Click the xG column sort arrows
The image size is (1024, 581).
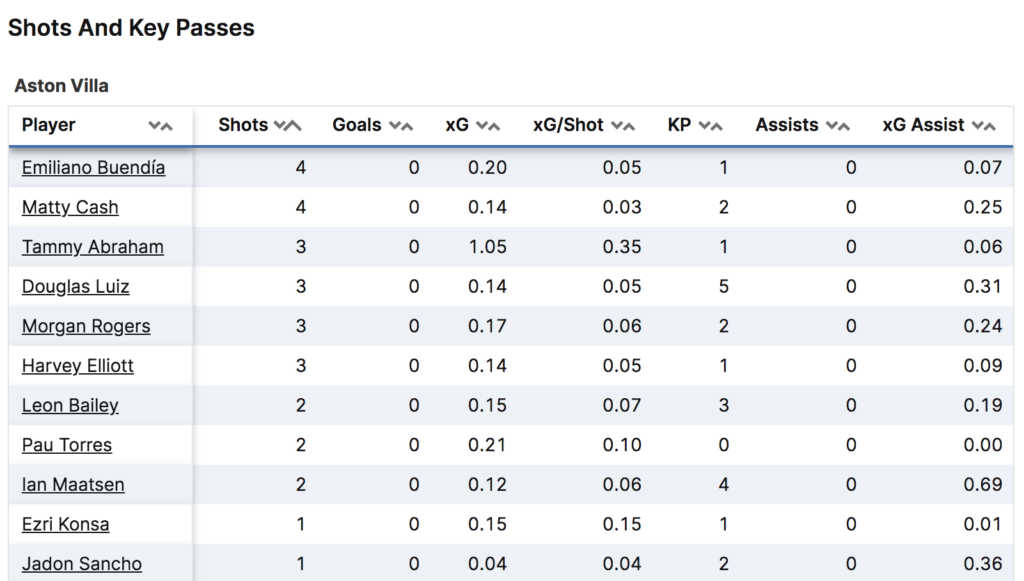click(488, 126)
